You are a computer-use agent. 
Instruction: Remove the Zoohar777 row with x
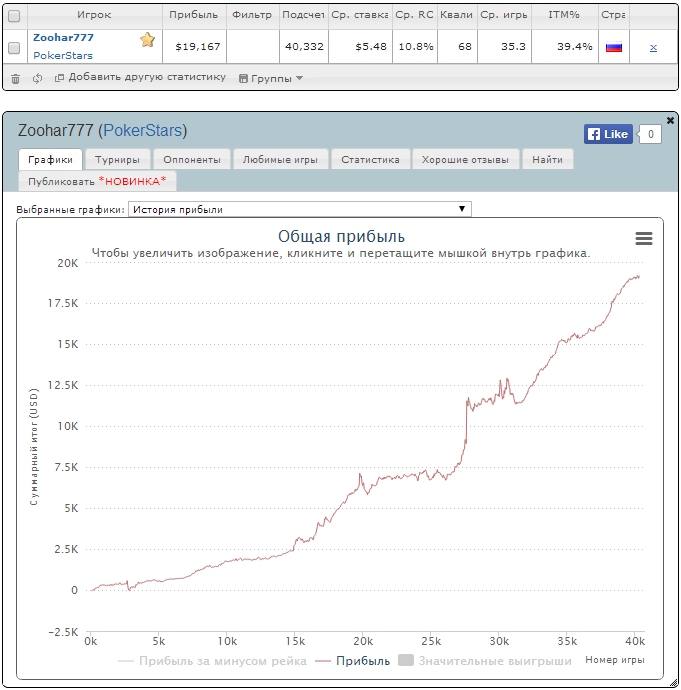pyautogui.click(x=653, y=47)
